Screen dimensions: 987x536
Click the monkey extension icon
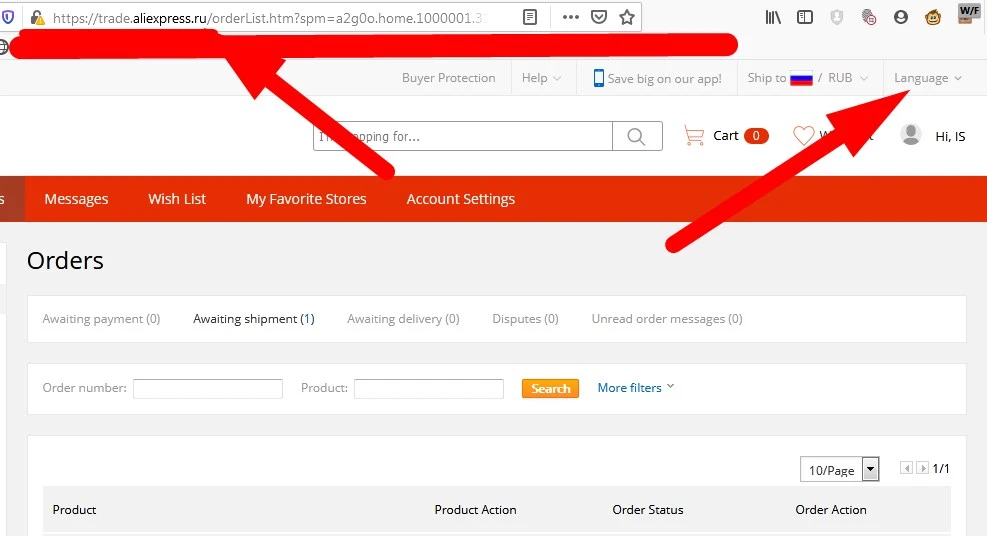933,18
